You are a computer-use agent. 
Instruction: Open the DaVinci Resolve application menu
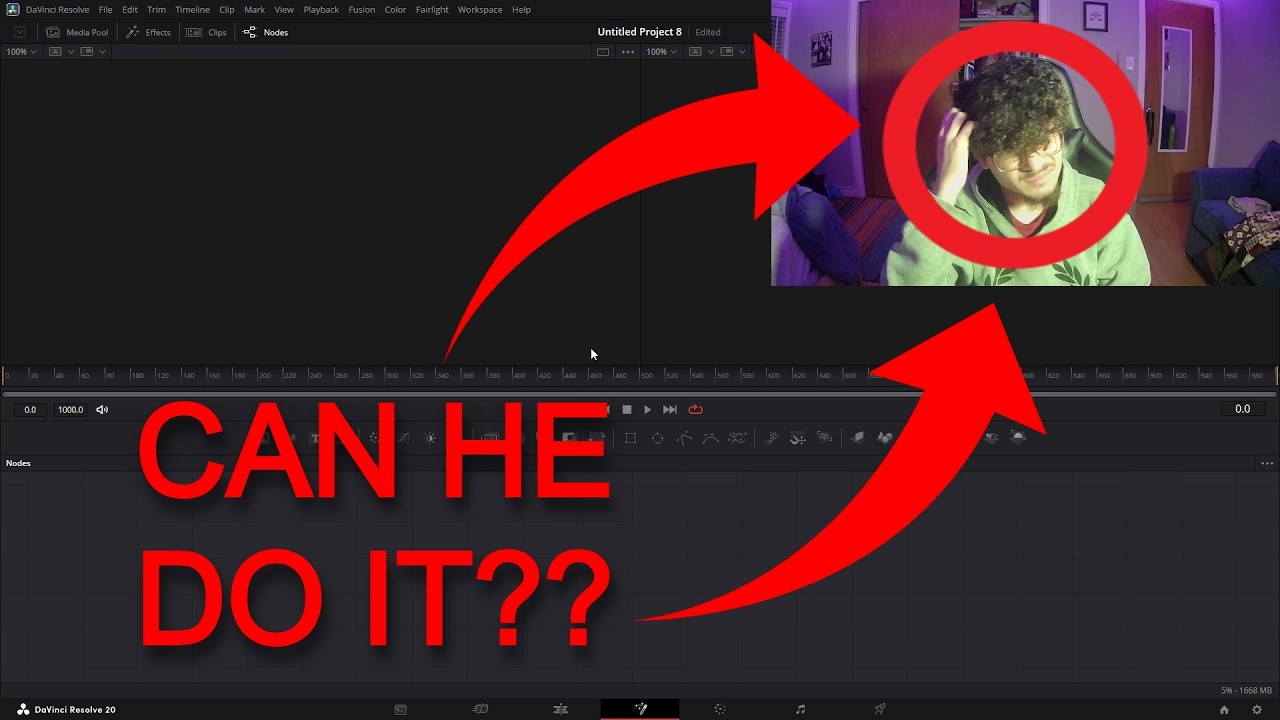click(x=57, y=9)
